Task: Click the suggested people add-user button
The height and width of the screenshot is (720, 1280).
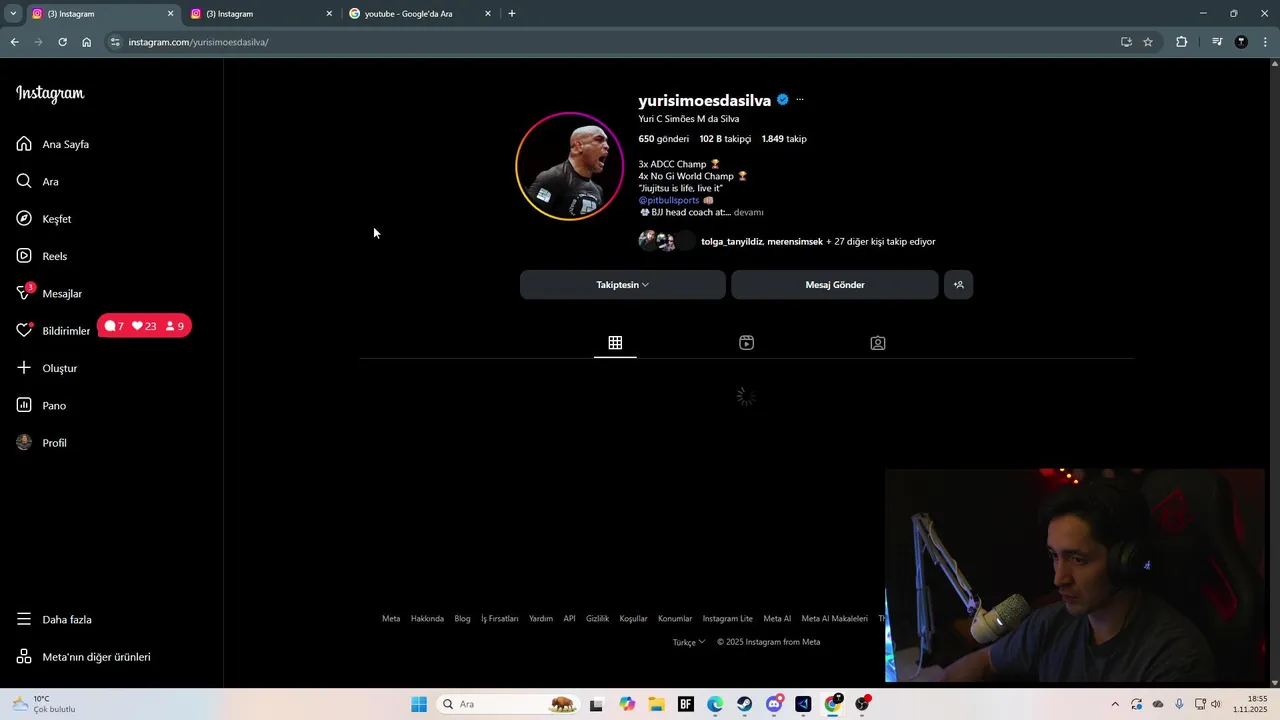Action: tap(958, 285)
